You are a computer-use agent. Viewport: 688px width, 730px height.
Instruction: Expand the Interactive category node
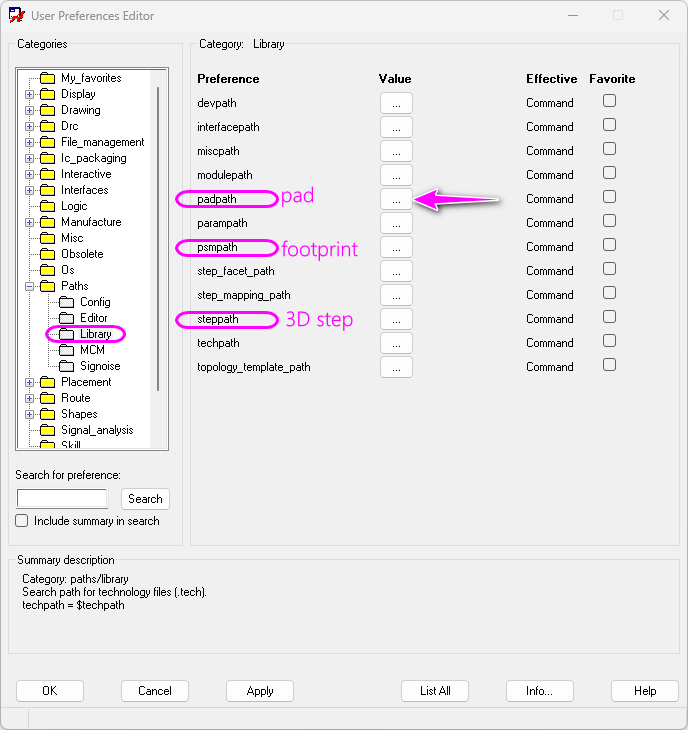click(29, 175)
